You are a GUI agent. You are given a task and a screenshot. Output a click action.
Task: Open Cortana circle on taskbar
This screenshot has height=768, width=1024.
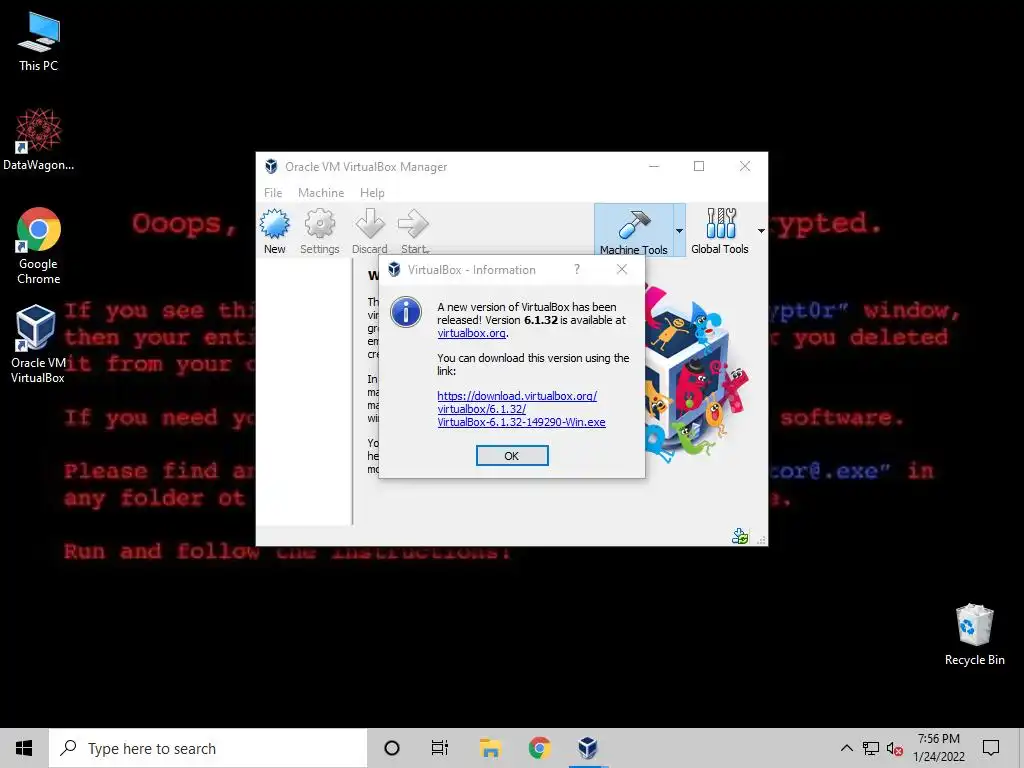click(x=392, y=748)
